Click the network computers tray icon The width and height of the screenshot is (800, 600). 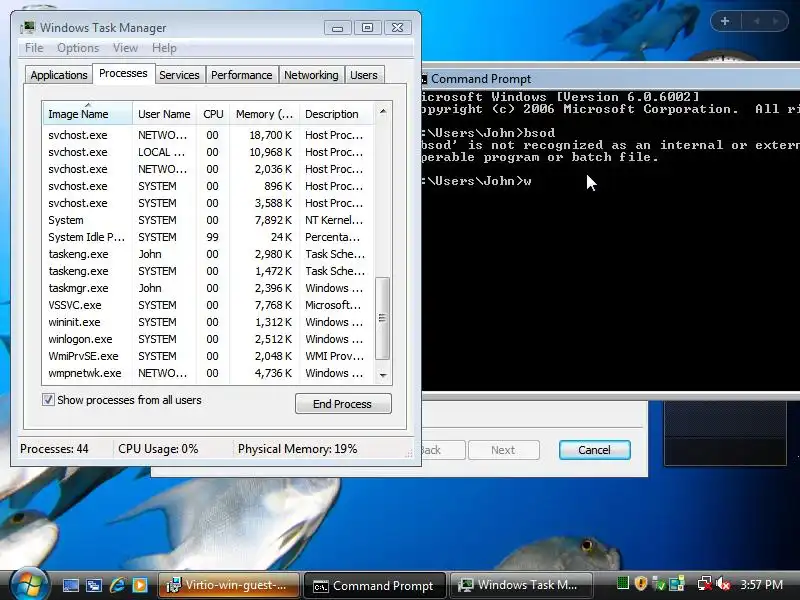click(677, 583)
